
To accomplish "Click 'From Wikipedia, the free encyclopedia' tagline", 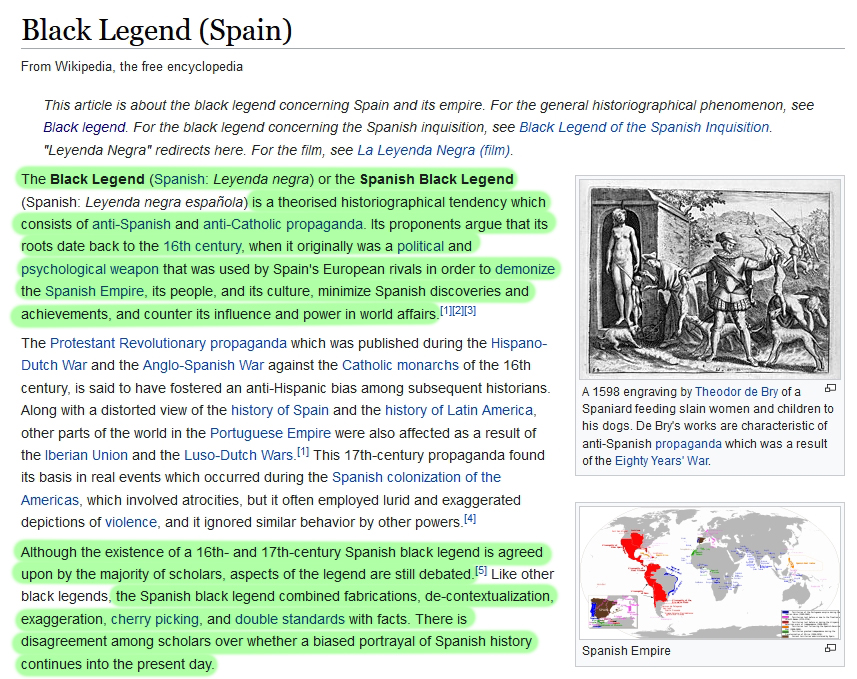I will [x=132, y=67].
